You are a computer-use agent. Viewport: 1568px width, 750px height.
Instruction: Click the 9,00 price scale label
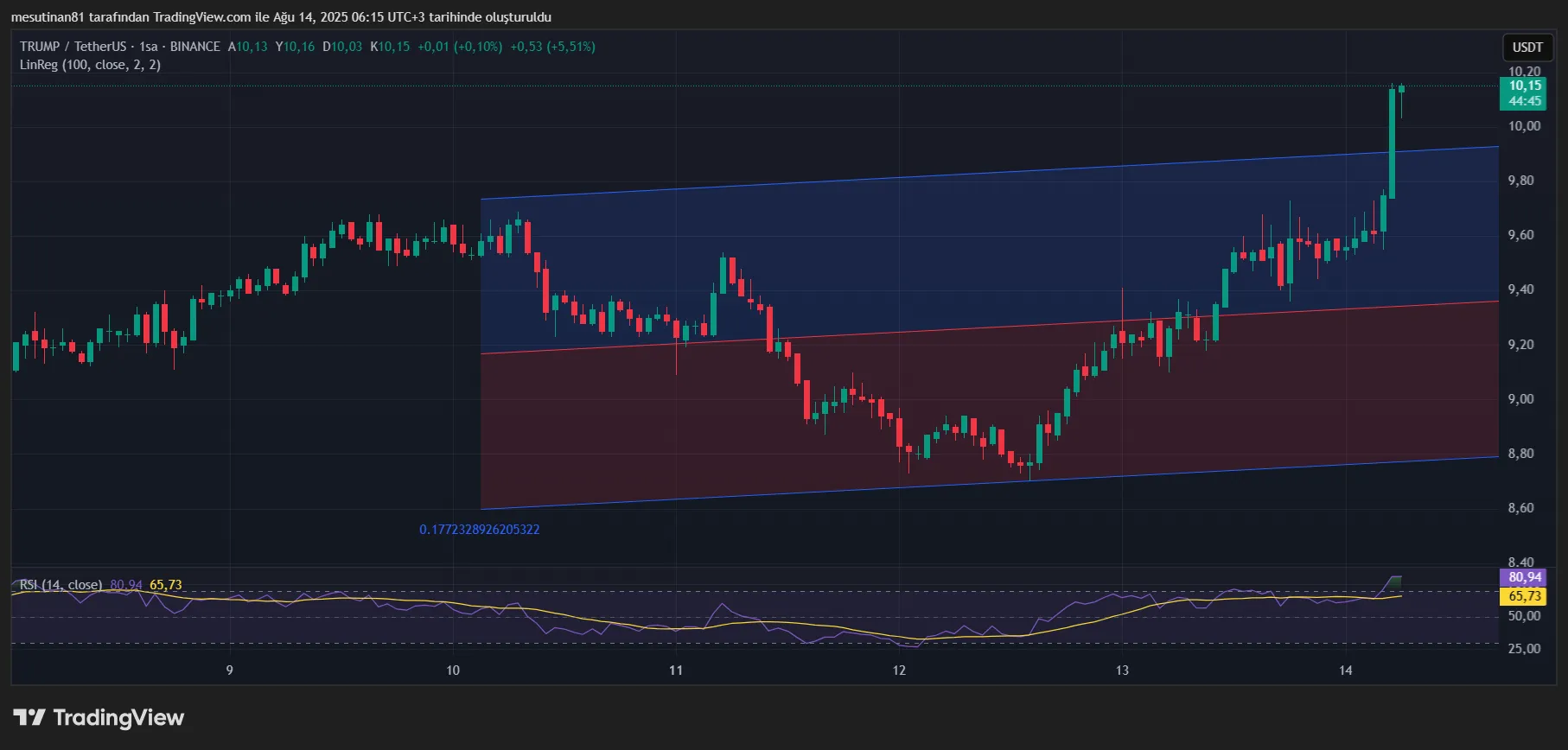1521,399
